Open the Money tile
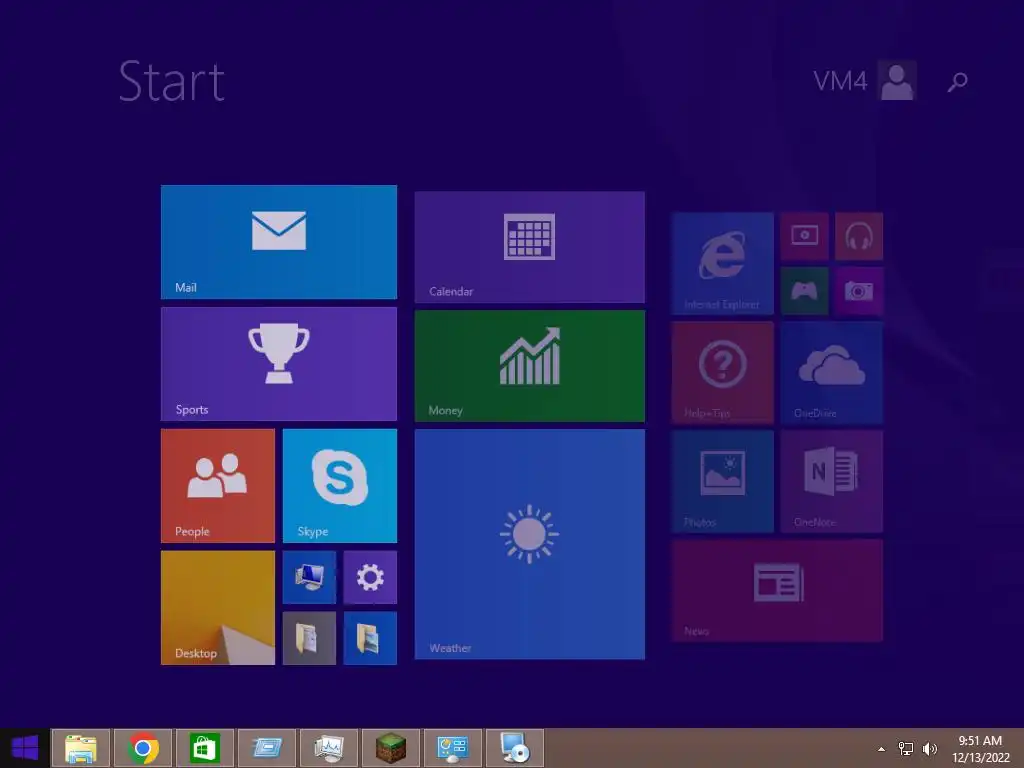Image resolution: width=1024 pixels, height=768 pixels. pos(530,366)
